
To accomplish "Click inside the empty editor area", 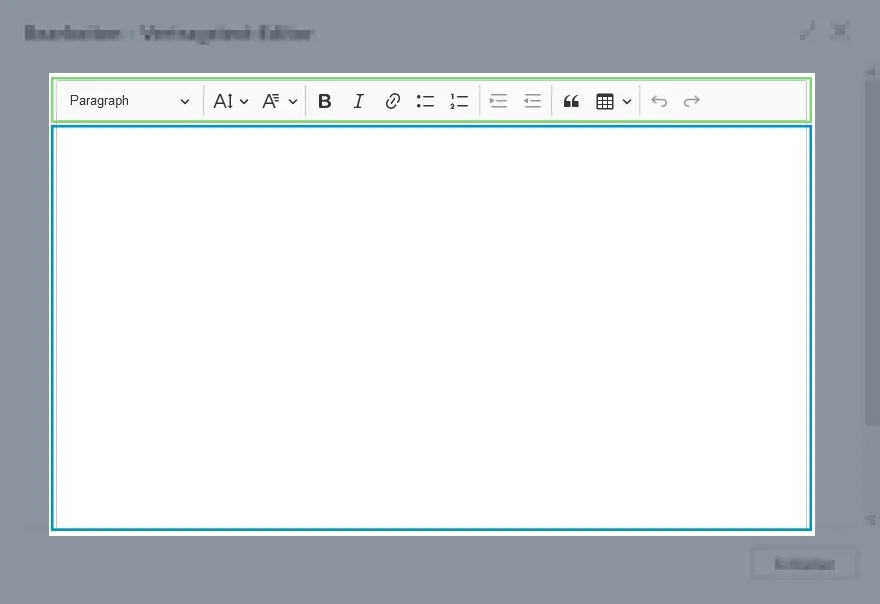I will [x=430, y=330].
